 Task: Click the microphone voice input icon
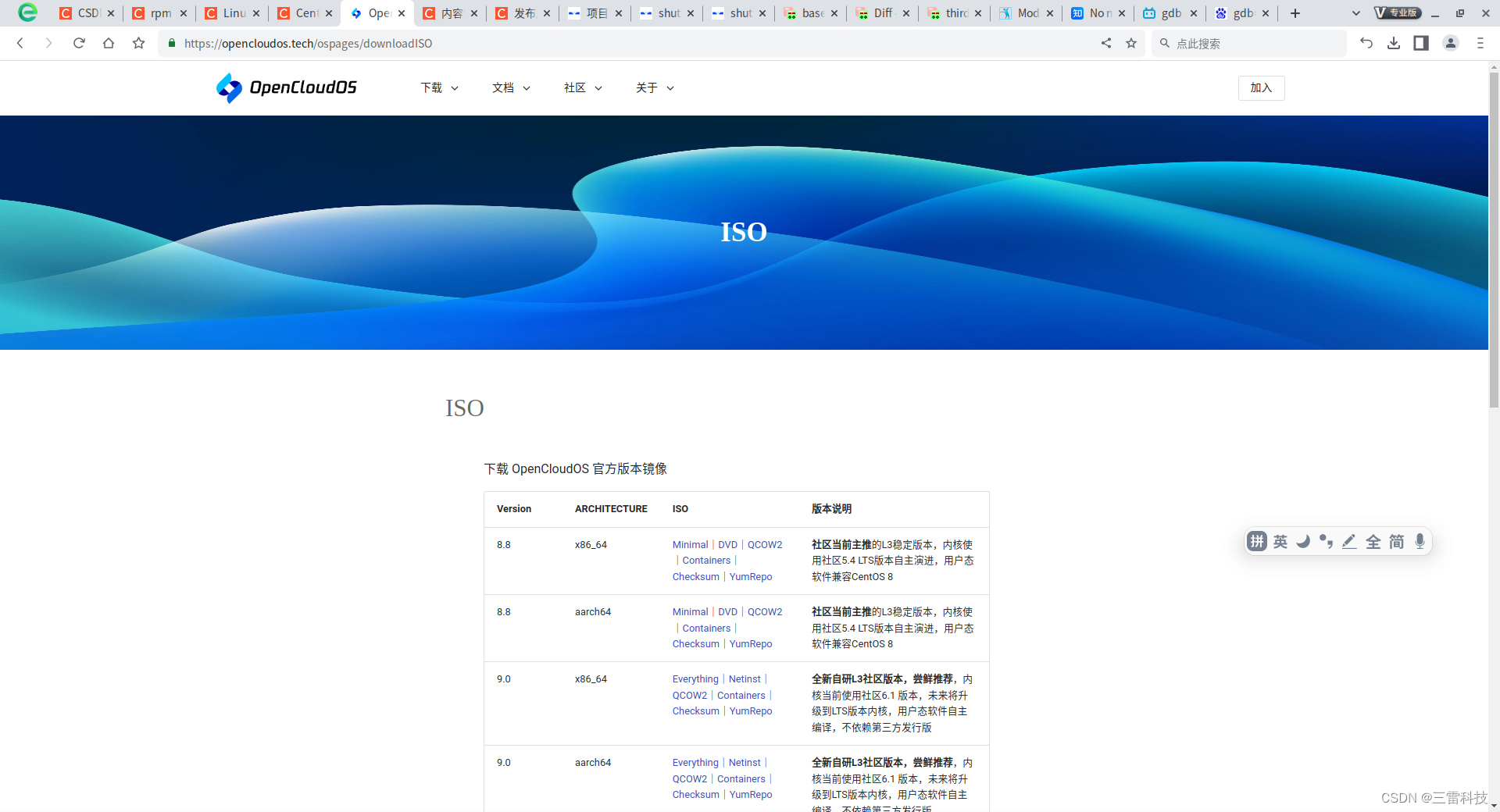[x=1420, y=541]
